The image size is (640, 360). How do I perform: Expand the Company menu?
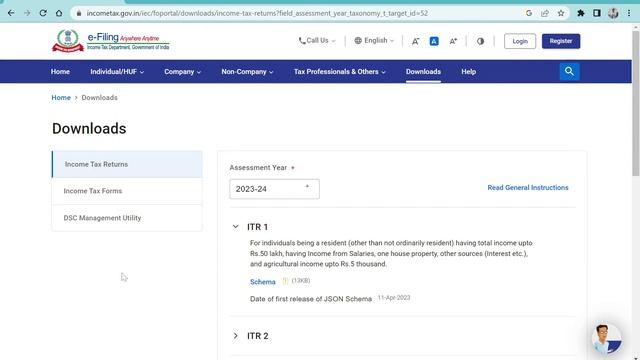(182, 71)
